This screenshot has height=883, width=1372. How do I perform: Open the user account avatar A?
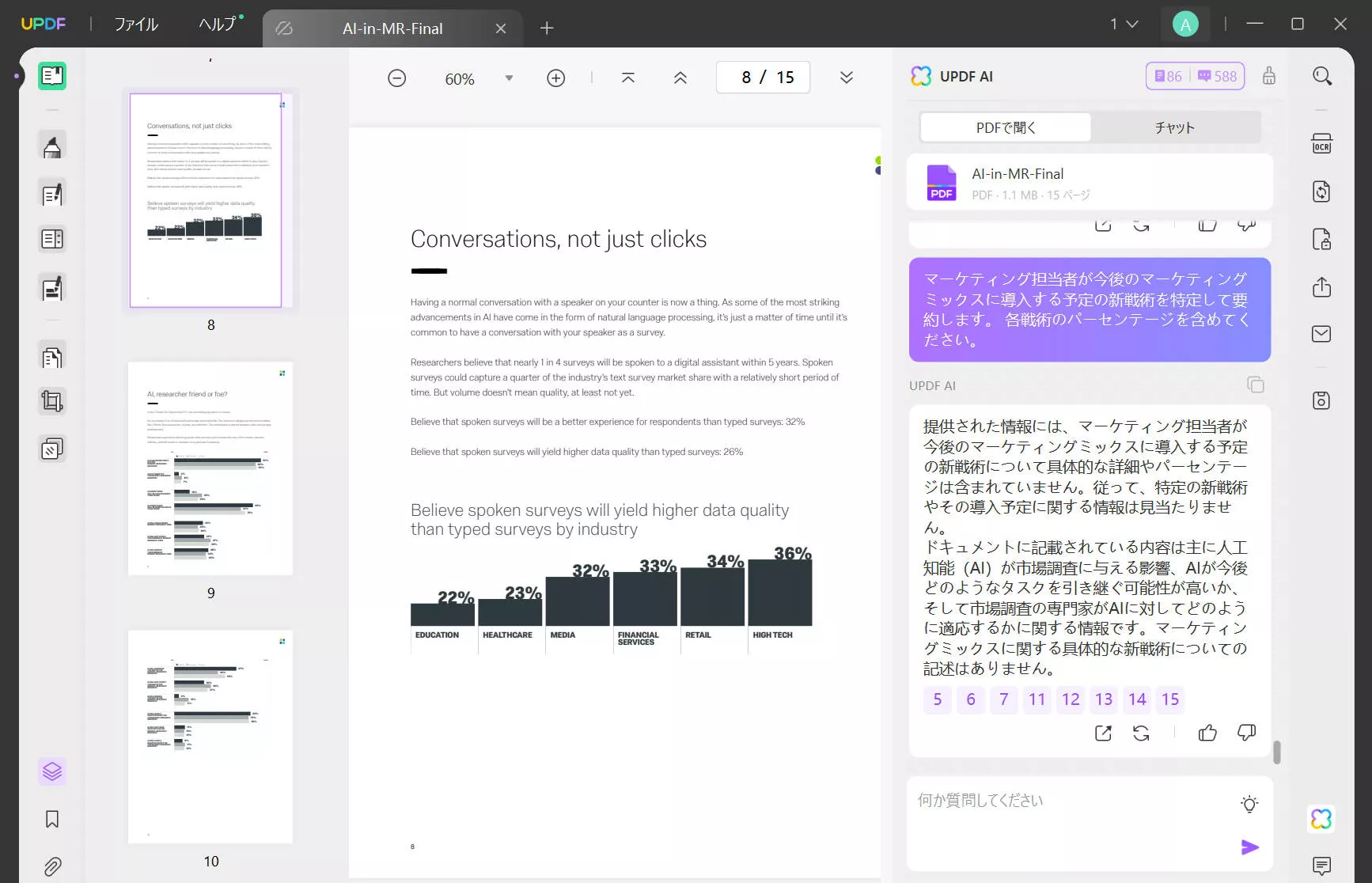tap(1185, 25)
